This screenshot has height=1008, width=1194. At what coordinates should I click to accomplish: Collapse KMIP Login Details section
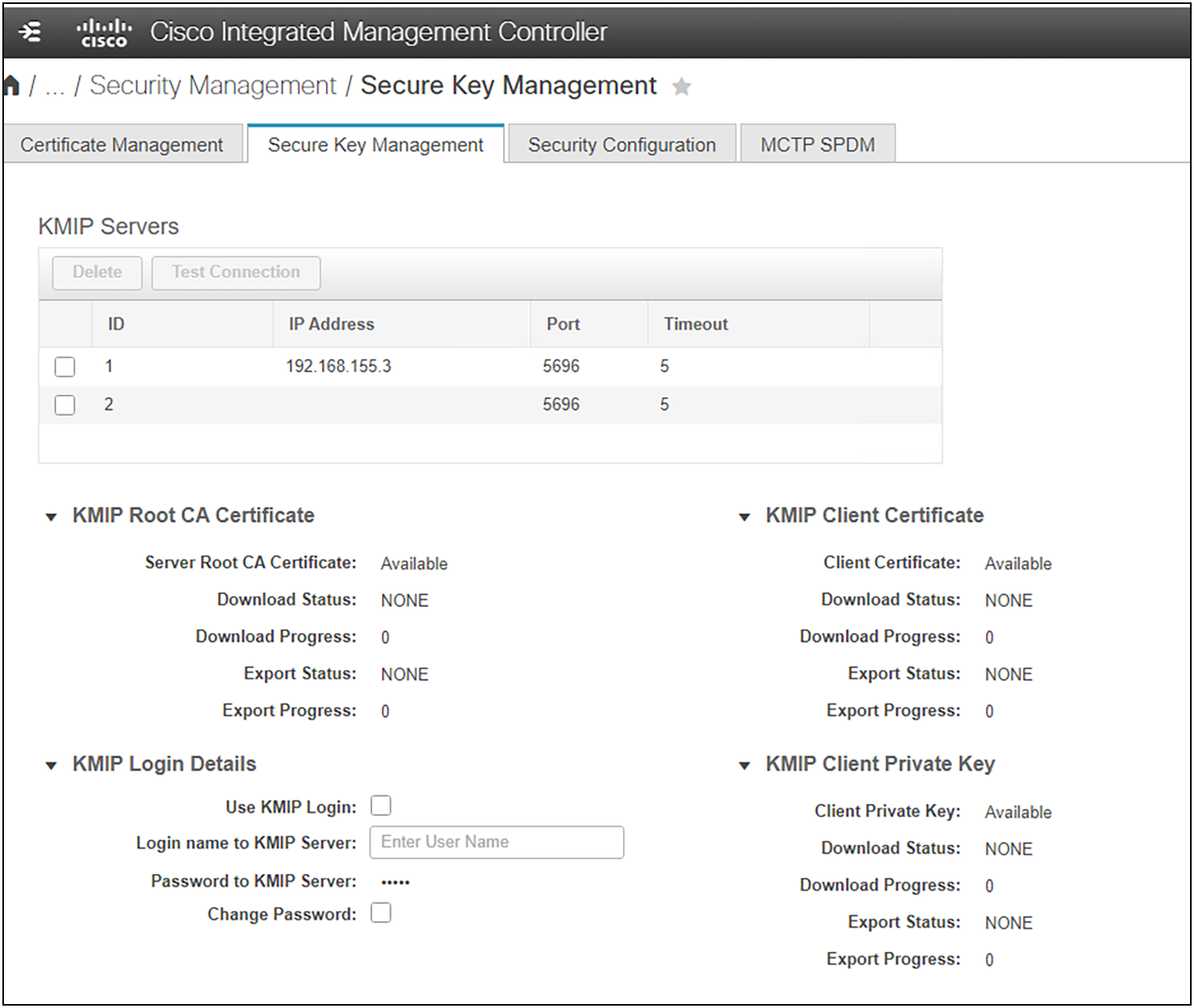[52, 766]
